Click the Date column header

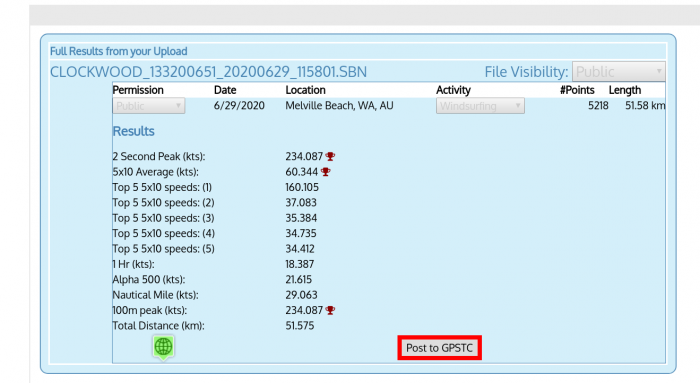tap(225, 90)
